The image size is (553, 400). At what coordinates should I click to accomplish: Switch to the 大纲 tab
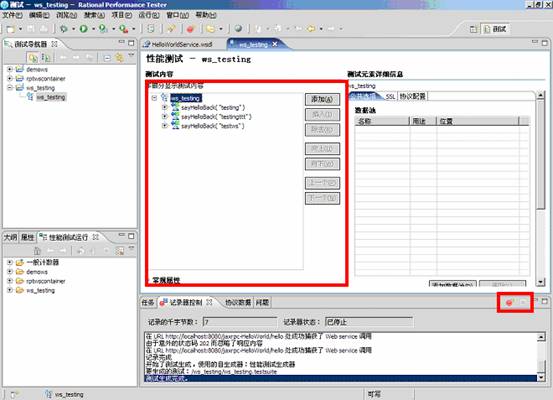tap(10, 237)
